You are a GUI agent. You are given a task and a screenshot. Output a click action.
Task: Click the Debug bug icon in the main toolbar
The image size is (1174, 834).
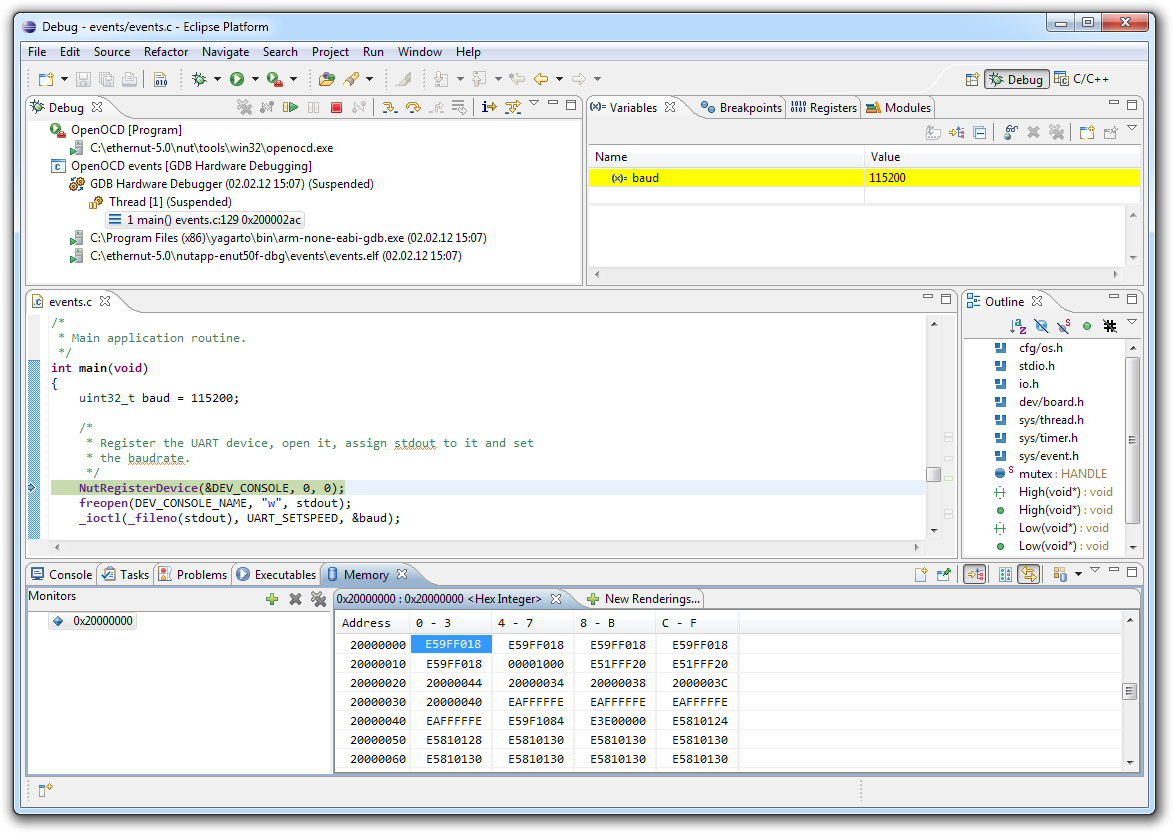click(199, 79)
